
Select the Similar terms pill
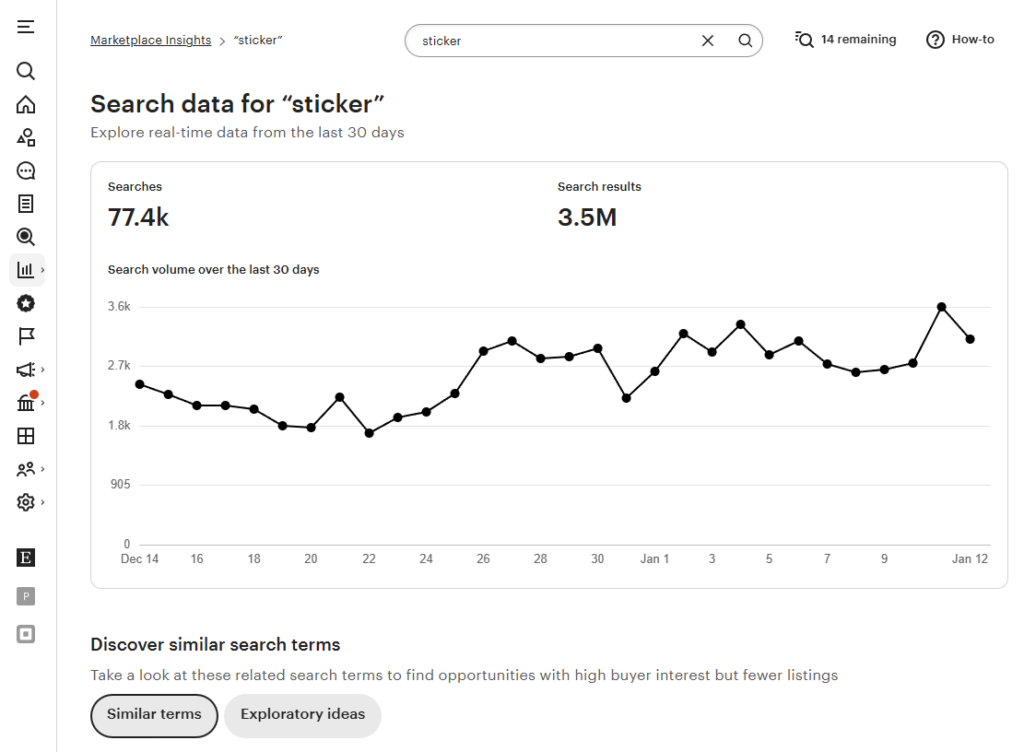pyautogui.click(x=154, y=715)
